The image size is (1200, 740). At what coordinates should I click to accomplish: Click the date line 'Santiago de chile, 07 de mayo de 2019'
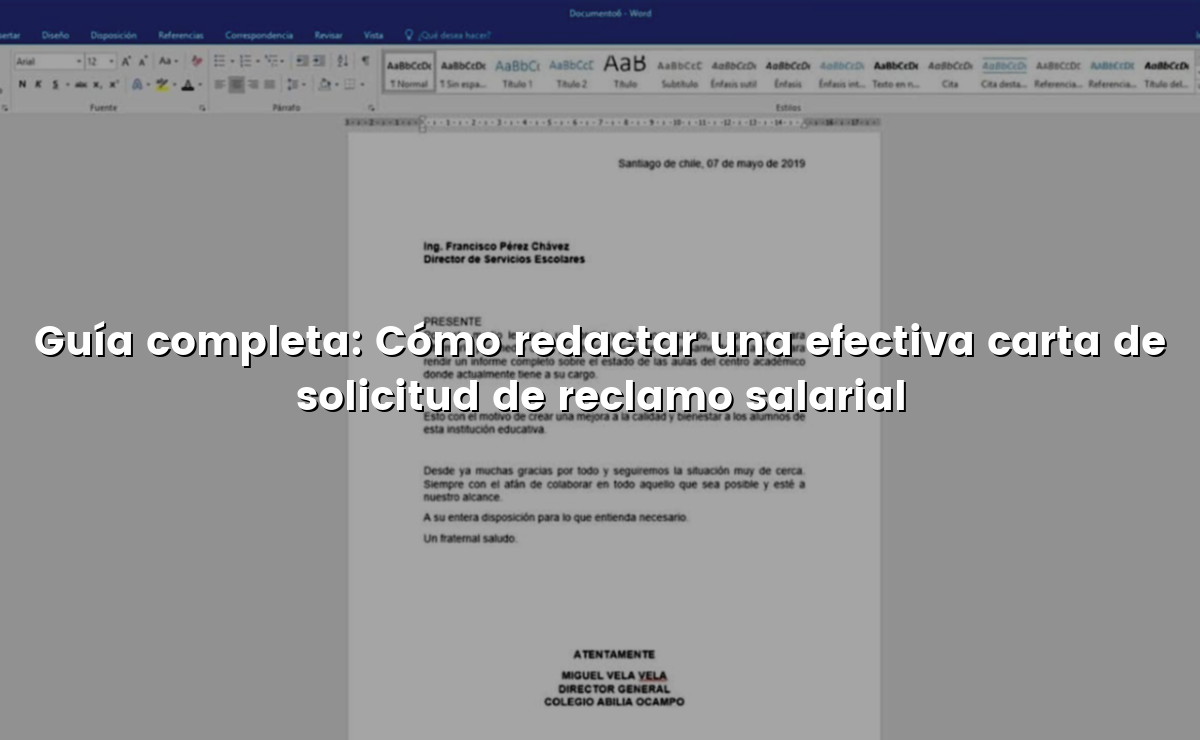pos(711,163)
